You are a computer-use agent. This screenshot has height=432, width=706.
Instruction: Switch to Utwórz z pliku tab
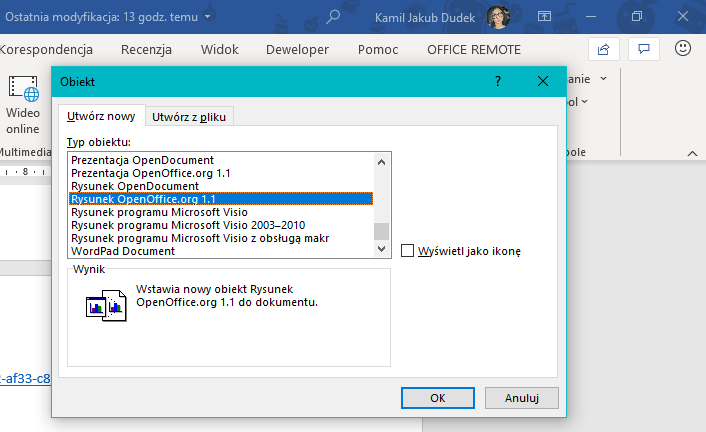189,117
